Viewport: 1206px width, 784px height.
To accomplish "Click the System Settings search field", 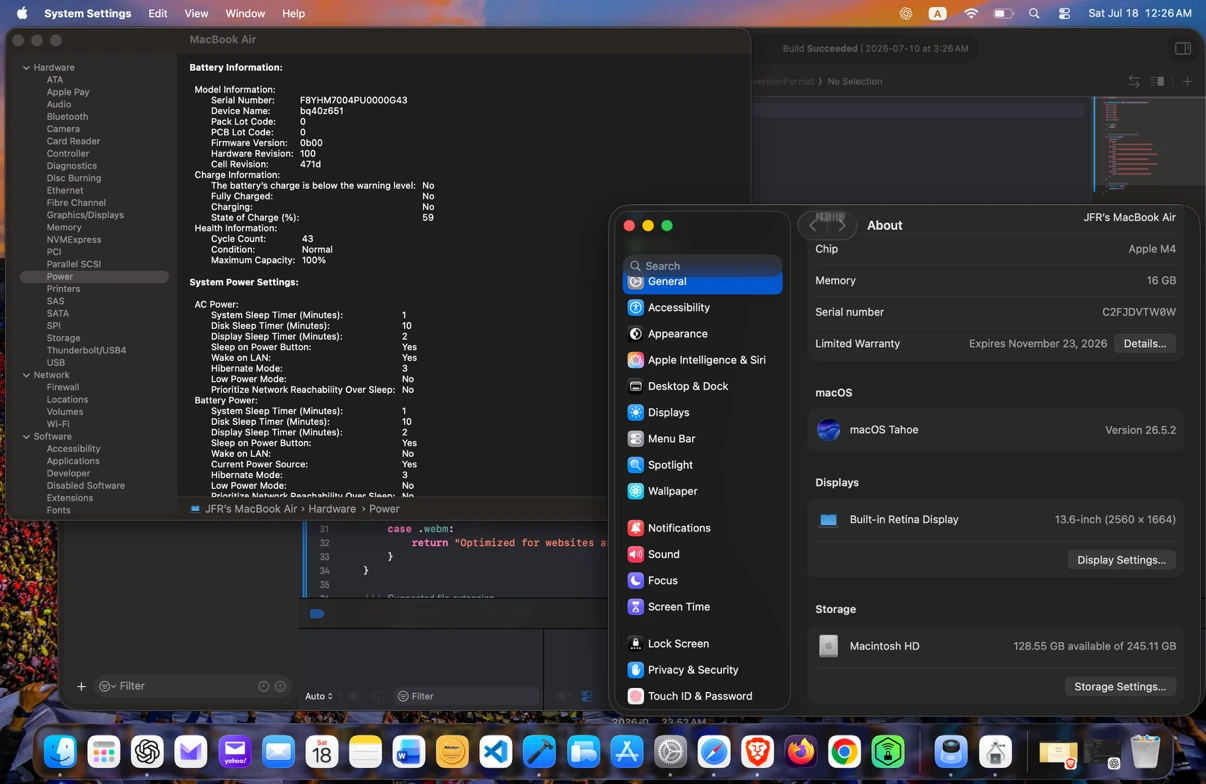I will coord(702,265).
